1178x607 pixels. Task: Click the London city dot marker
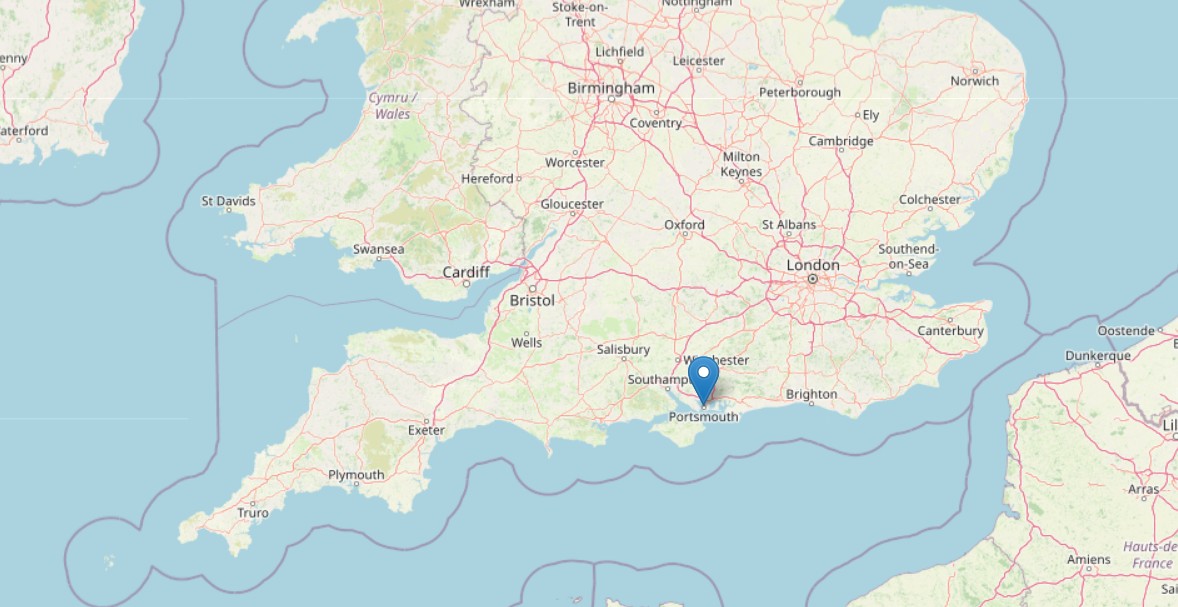click(812, 279)
